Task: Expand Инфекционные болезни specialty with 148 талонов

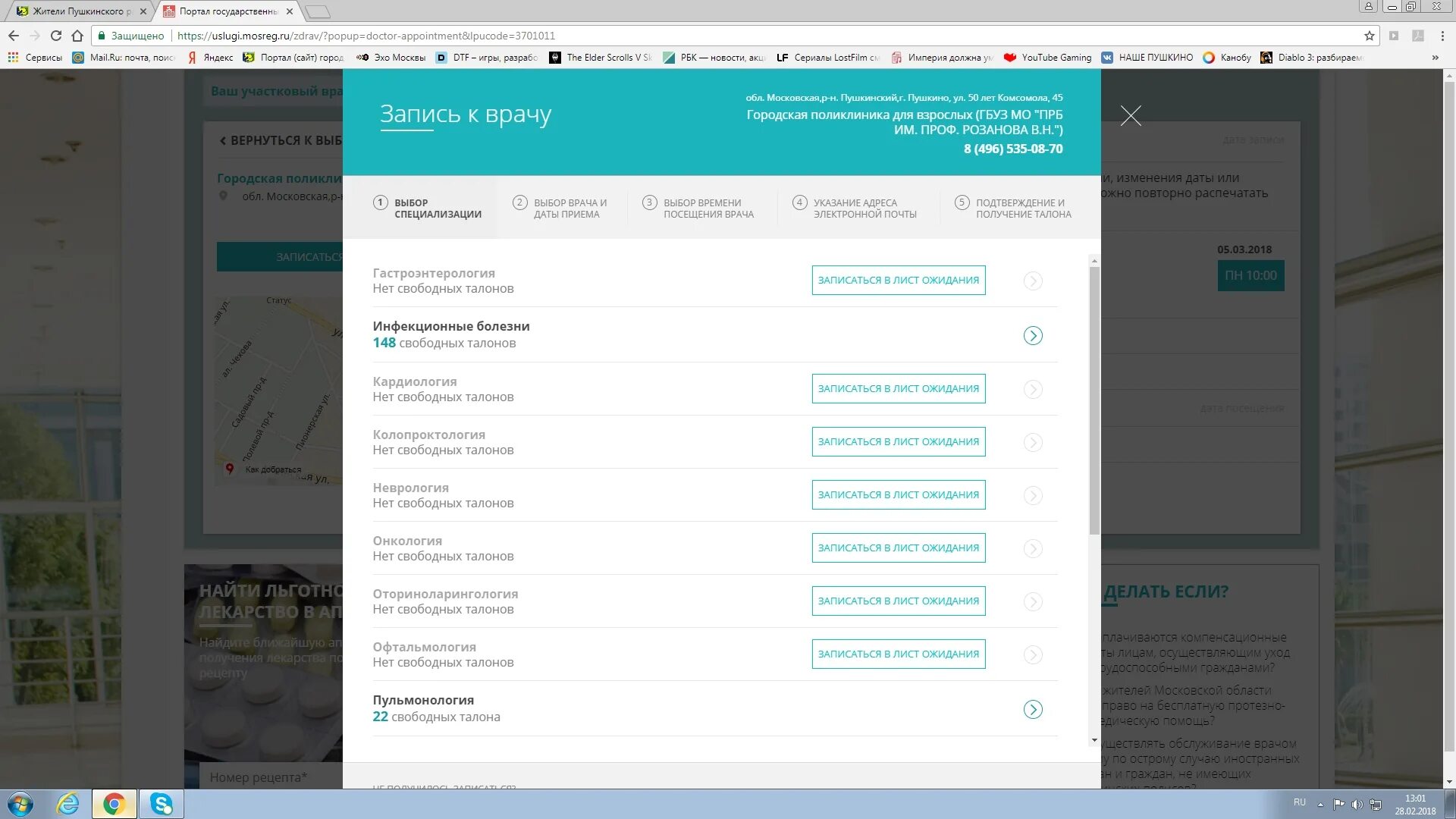Action: point(1033,335)
